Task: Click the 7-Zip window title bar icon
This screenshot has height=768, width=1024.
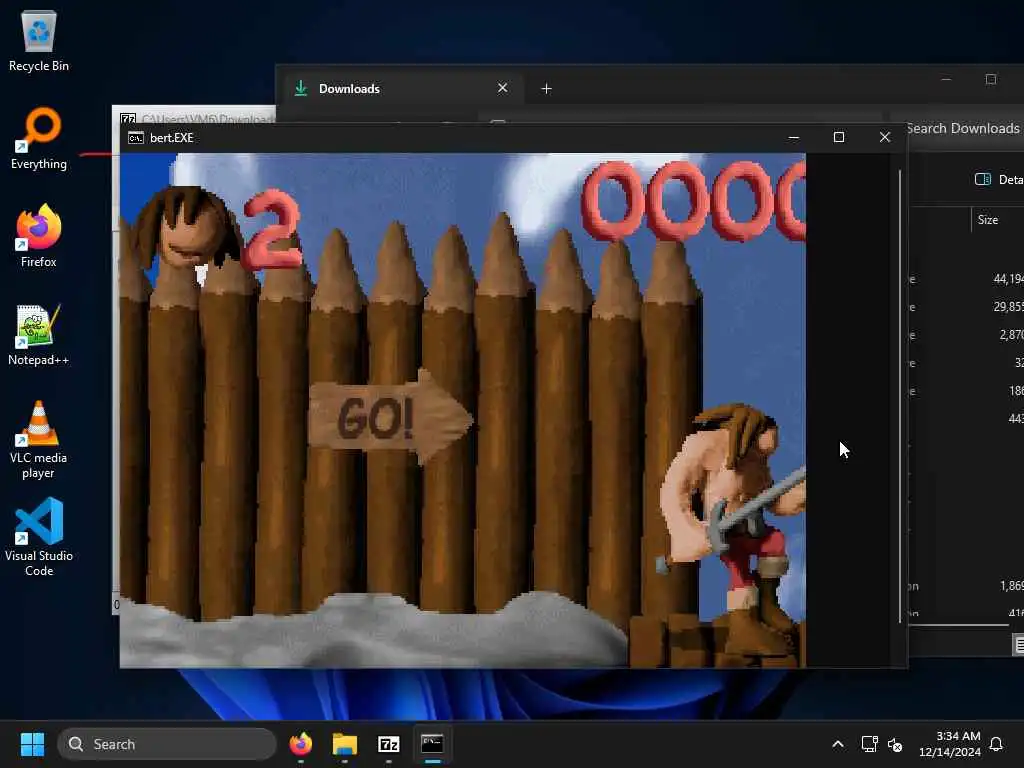Action: pyautogui.click(x=128, y=119)
